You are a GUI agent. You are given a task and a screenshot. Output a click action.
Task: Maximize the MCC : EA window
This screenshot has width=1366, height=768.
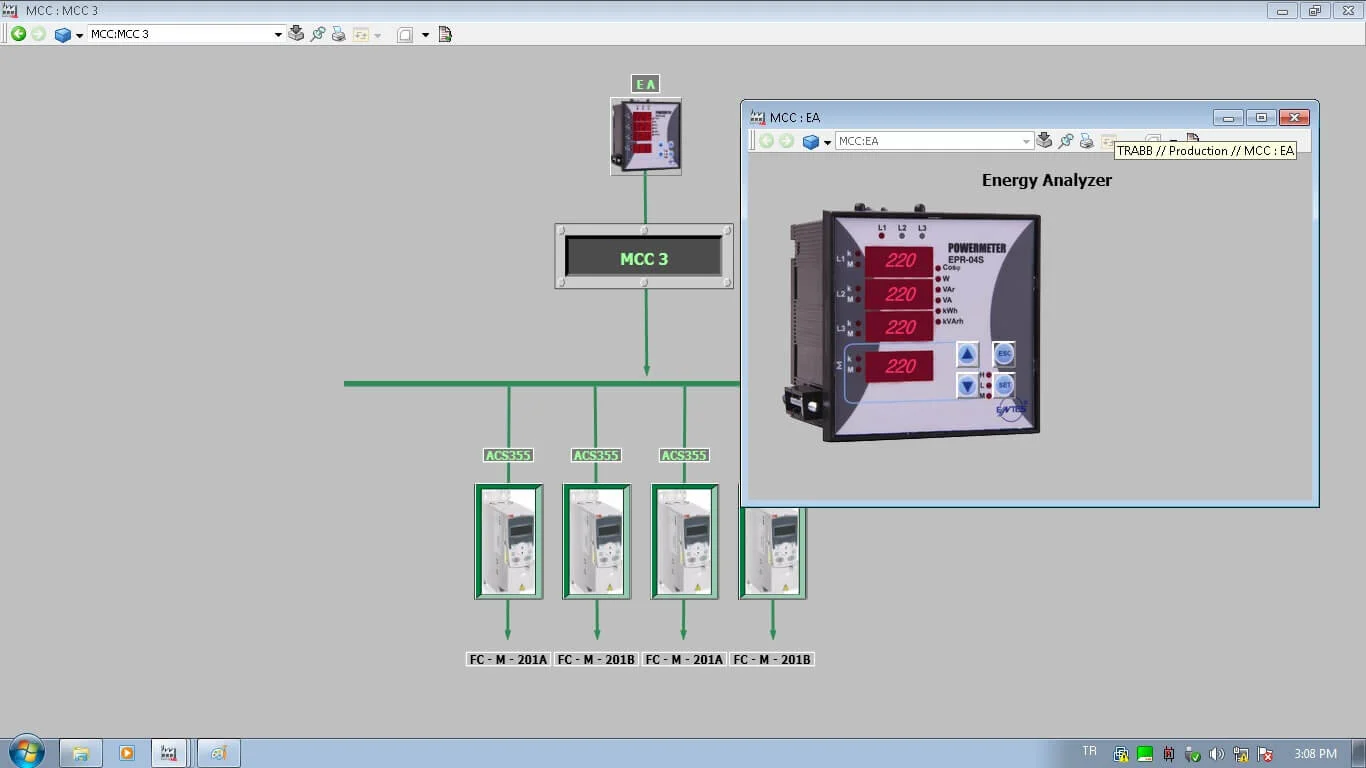[x=1261, y=118]
